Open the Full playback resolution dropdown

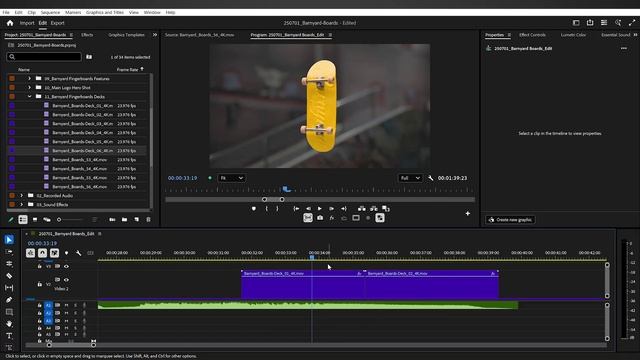click(410, 178)
